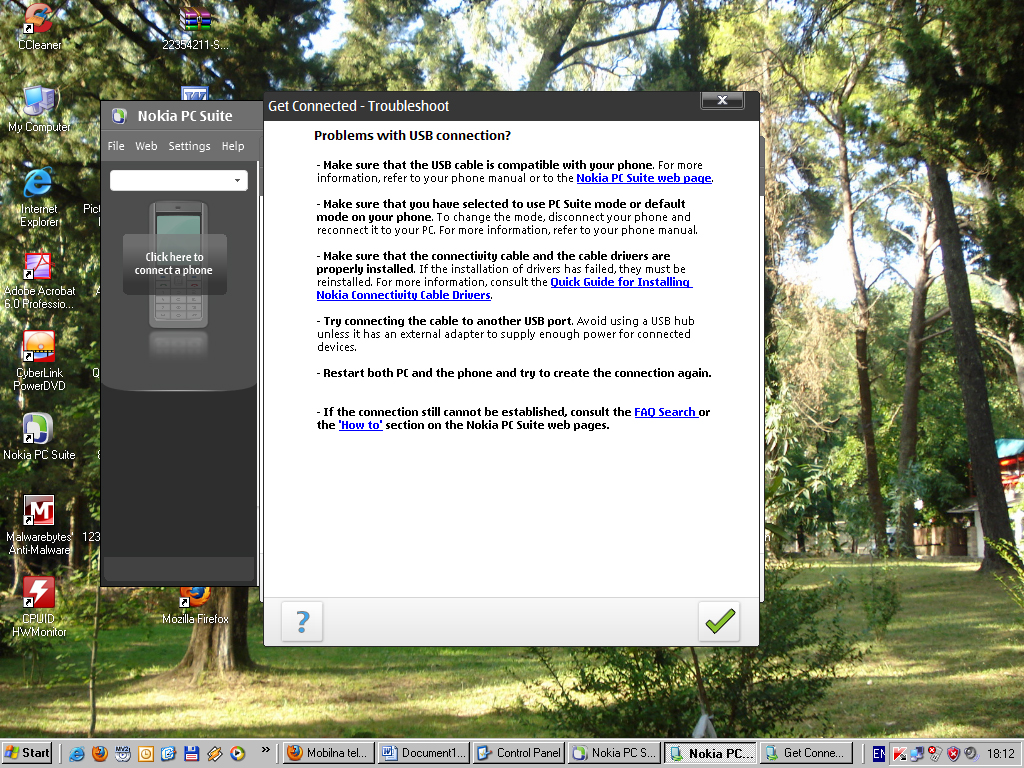
Task: Switch to Control Panel taskbar window
Action: pyautogui.click(x=519, y=753)
